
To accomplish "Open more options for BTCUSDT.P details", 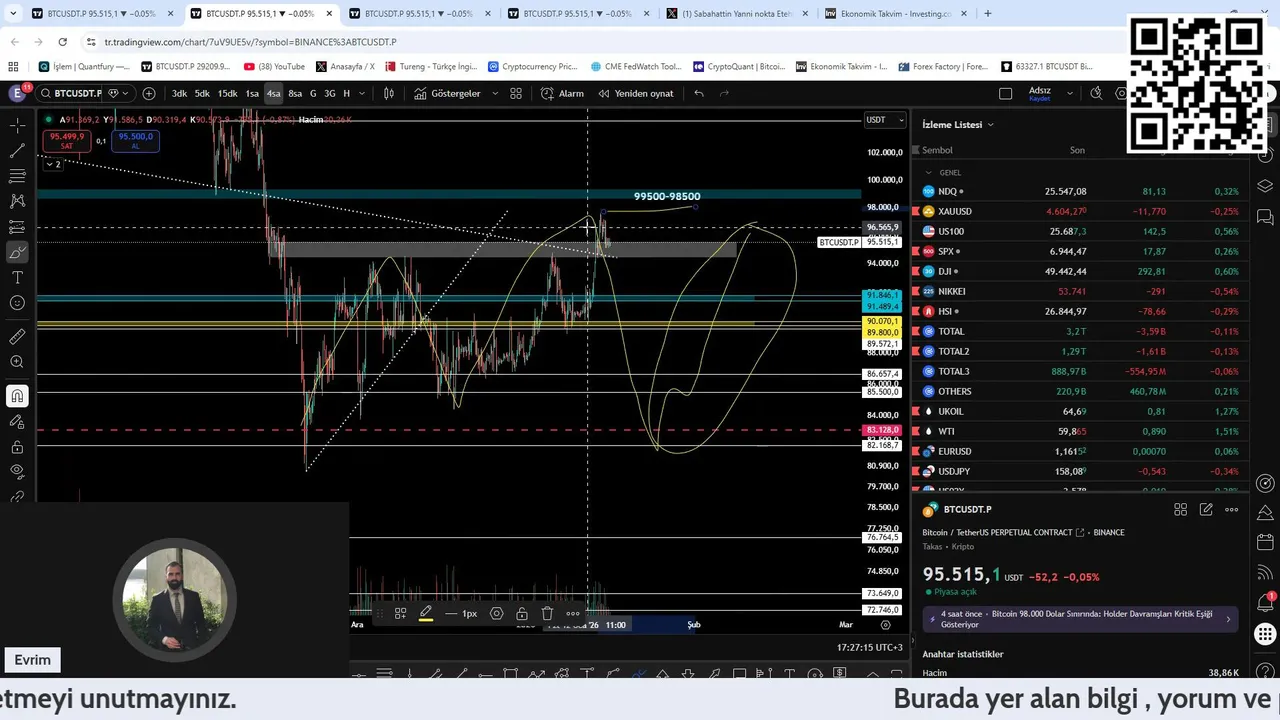I will click(1232, 509).
